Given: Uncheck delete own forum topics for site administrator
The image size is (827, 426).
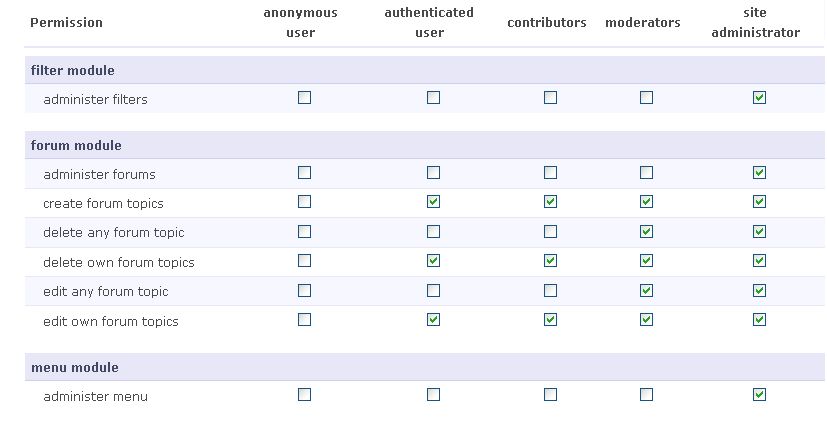Looking at the screenshot, I should tap(759, 261).
